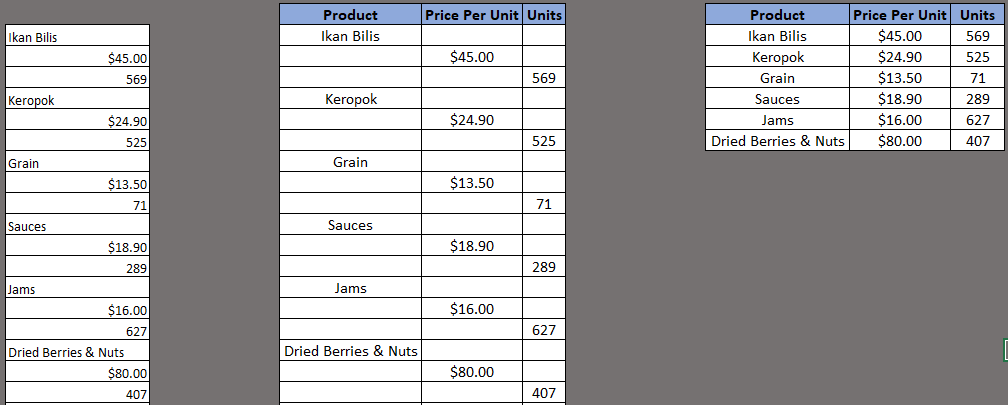Click Dried Berries & Nuts in the middle table
1008x405 pixels.
pyautogui.click(x=350, y=351)
